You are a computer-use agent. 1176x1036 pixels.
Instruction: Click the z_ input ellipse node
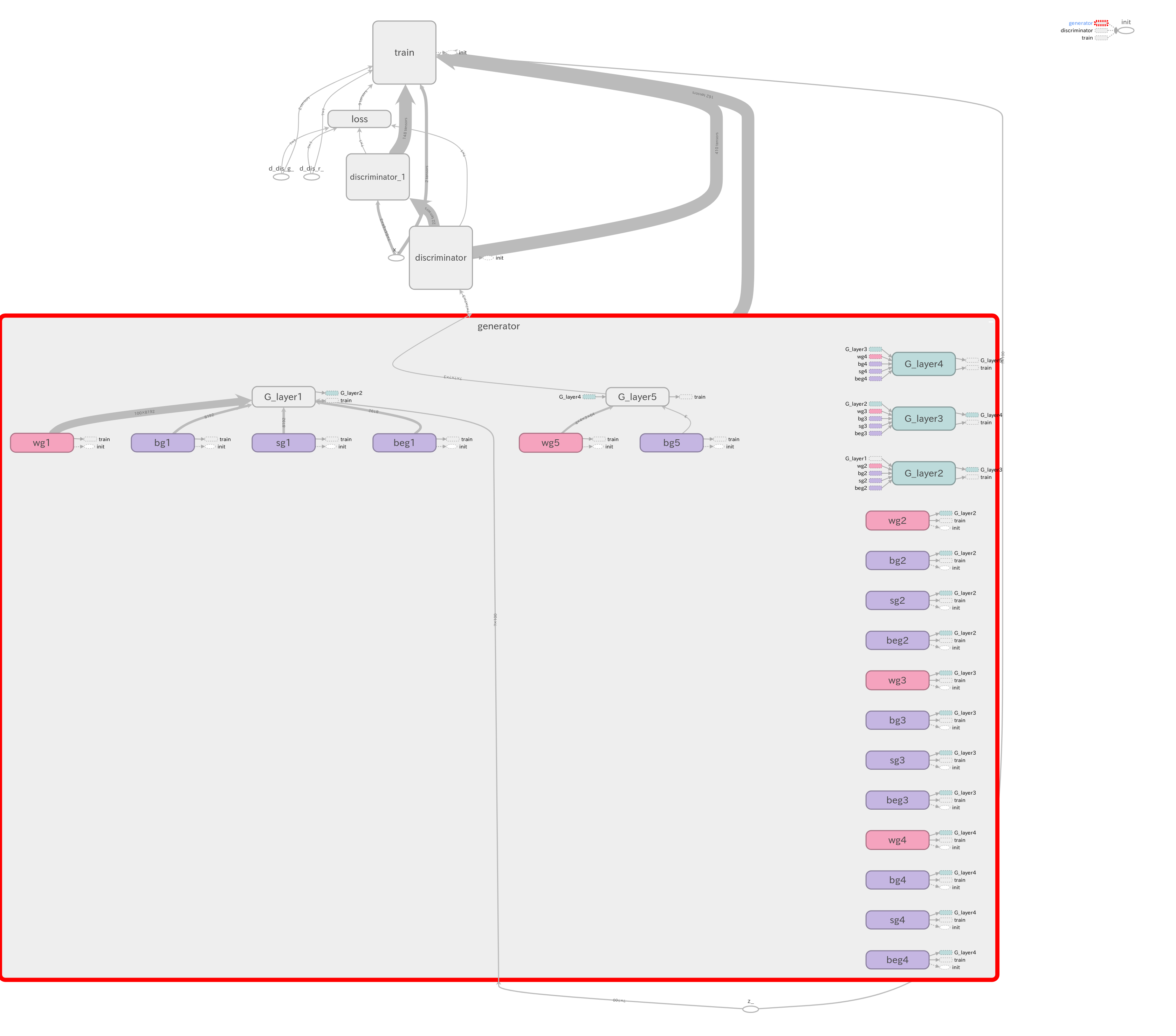[750, 1009]
